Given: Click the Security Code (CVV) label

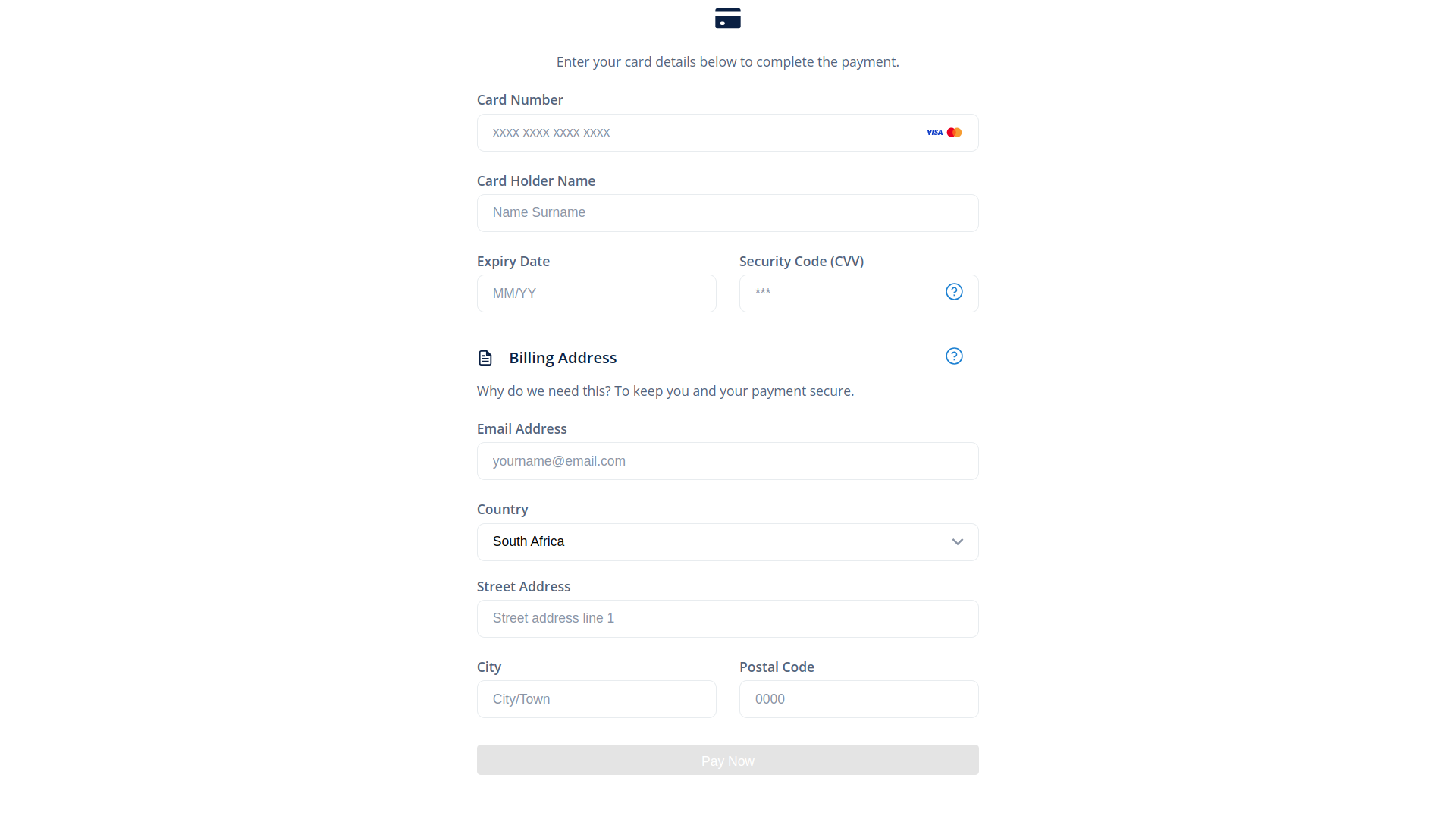Looking at the screenshot, I should coord(802,262).
